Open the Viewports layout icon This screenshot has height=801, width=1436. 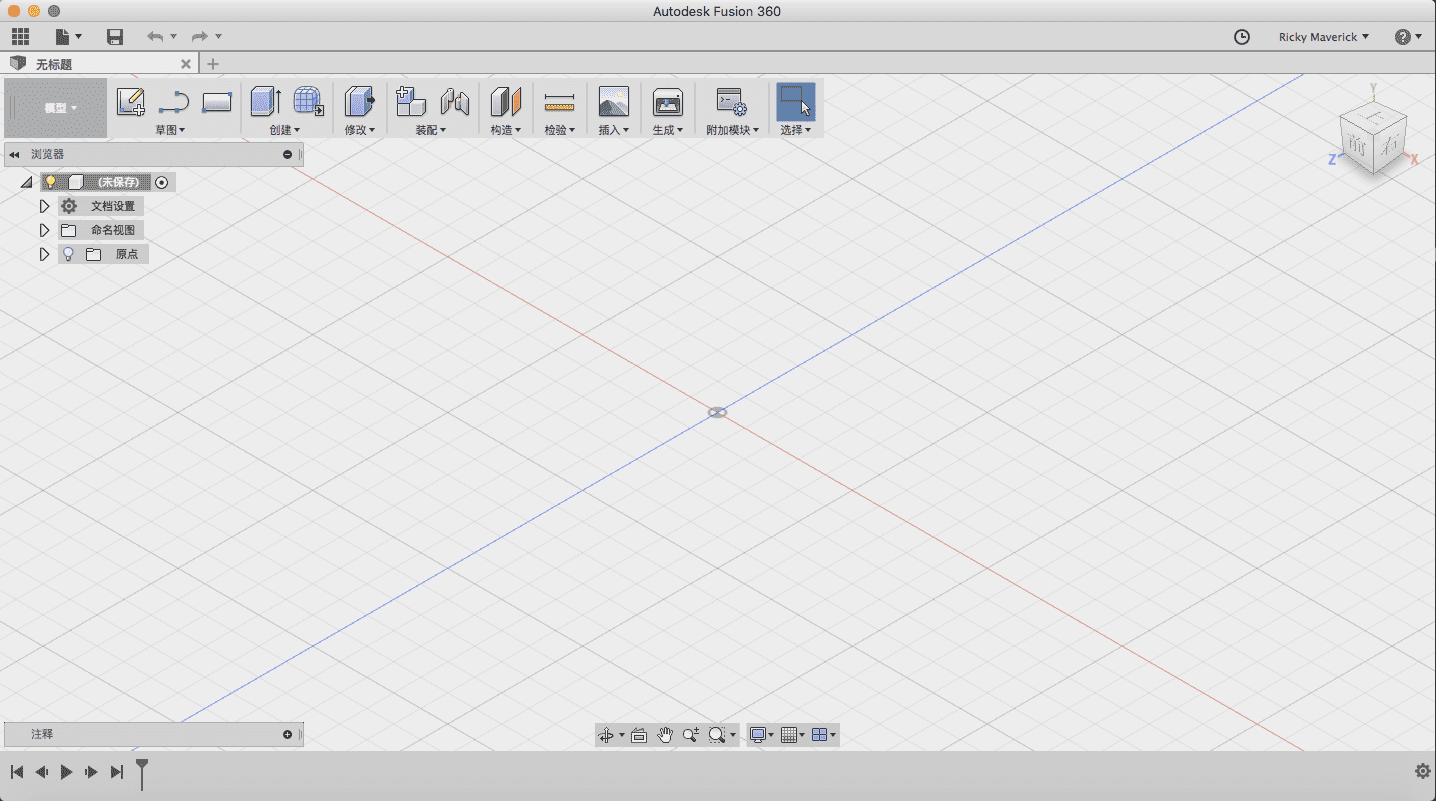[x=820, y=735]
